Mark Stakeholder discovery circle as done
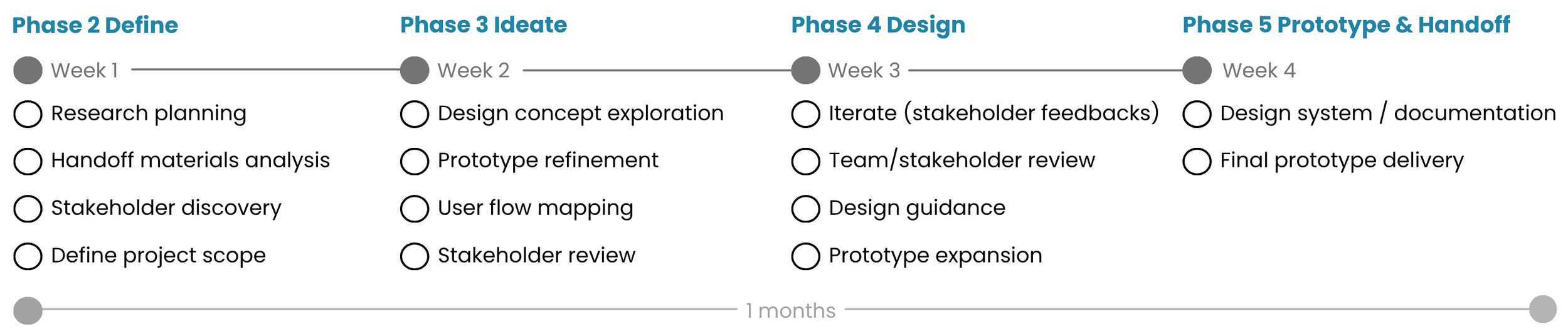 pos(28,209)
